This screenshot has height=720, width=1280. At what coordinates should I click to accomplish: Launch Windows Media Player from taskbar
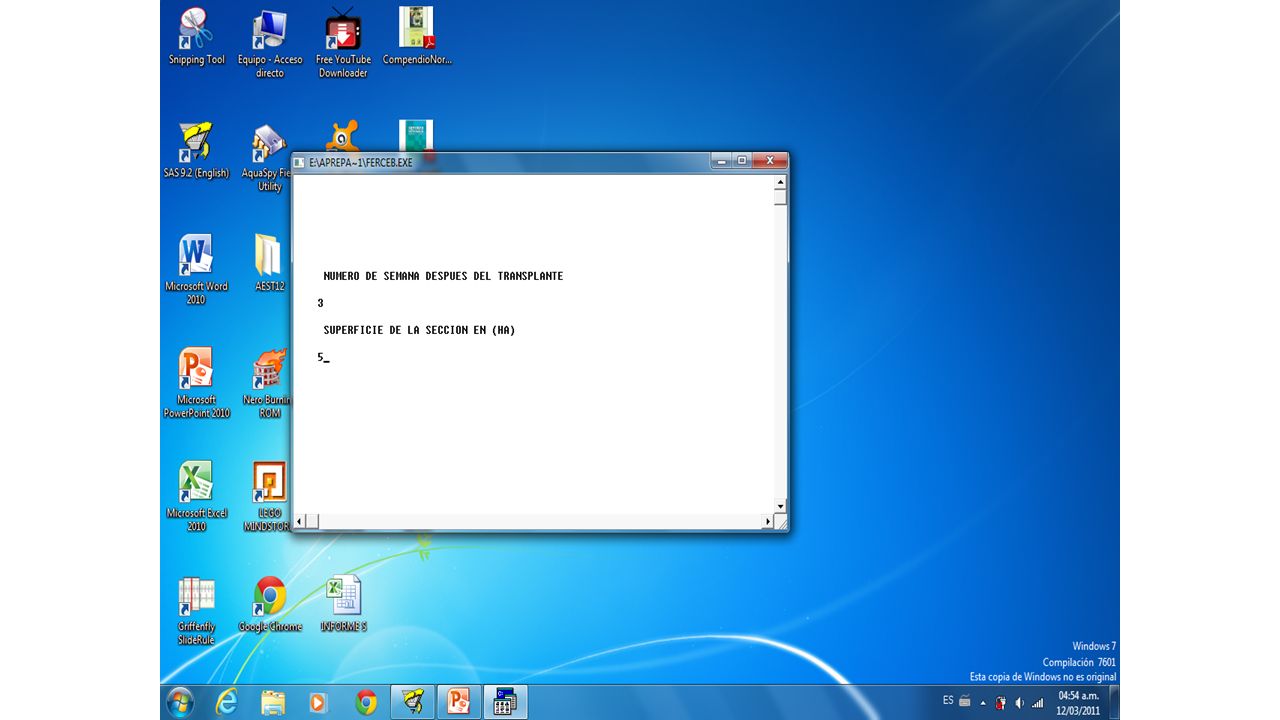(x=319, y=703)
